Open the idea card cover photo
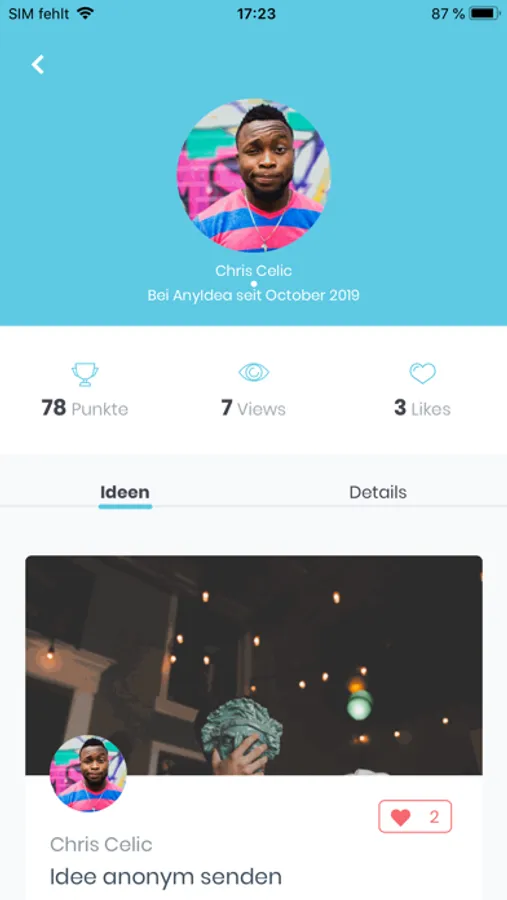Image resolution: width=507 pixels, height=900 pixels. [254, 665]
